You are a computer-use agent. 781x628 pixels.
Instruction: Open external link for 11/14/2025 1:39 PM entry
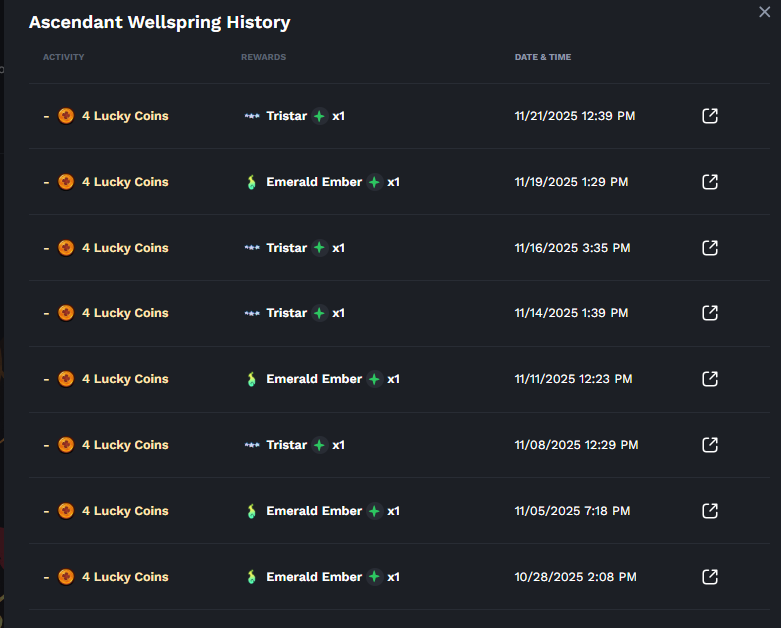click(710, 313)
